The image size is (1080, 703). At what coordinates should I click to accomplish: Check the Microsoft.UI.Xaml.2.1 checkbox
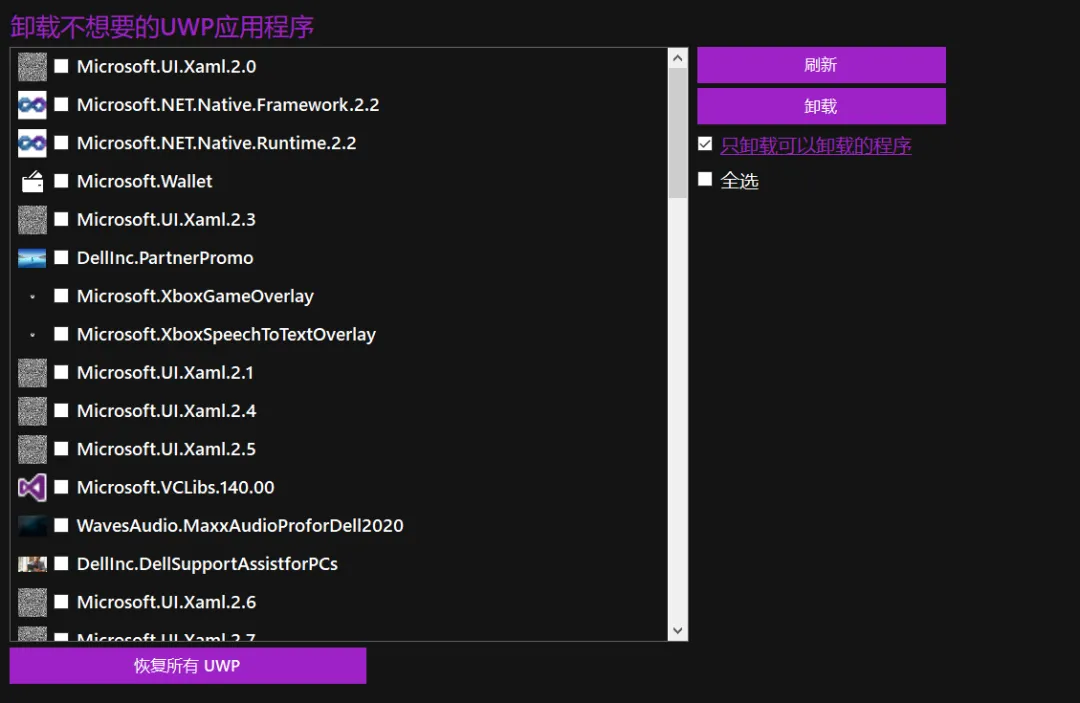coord(61,373)
